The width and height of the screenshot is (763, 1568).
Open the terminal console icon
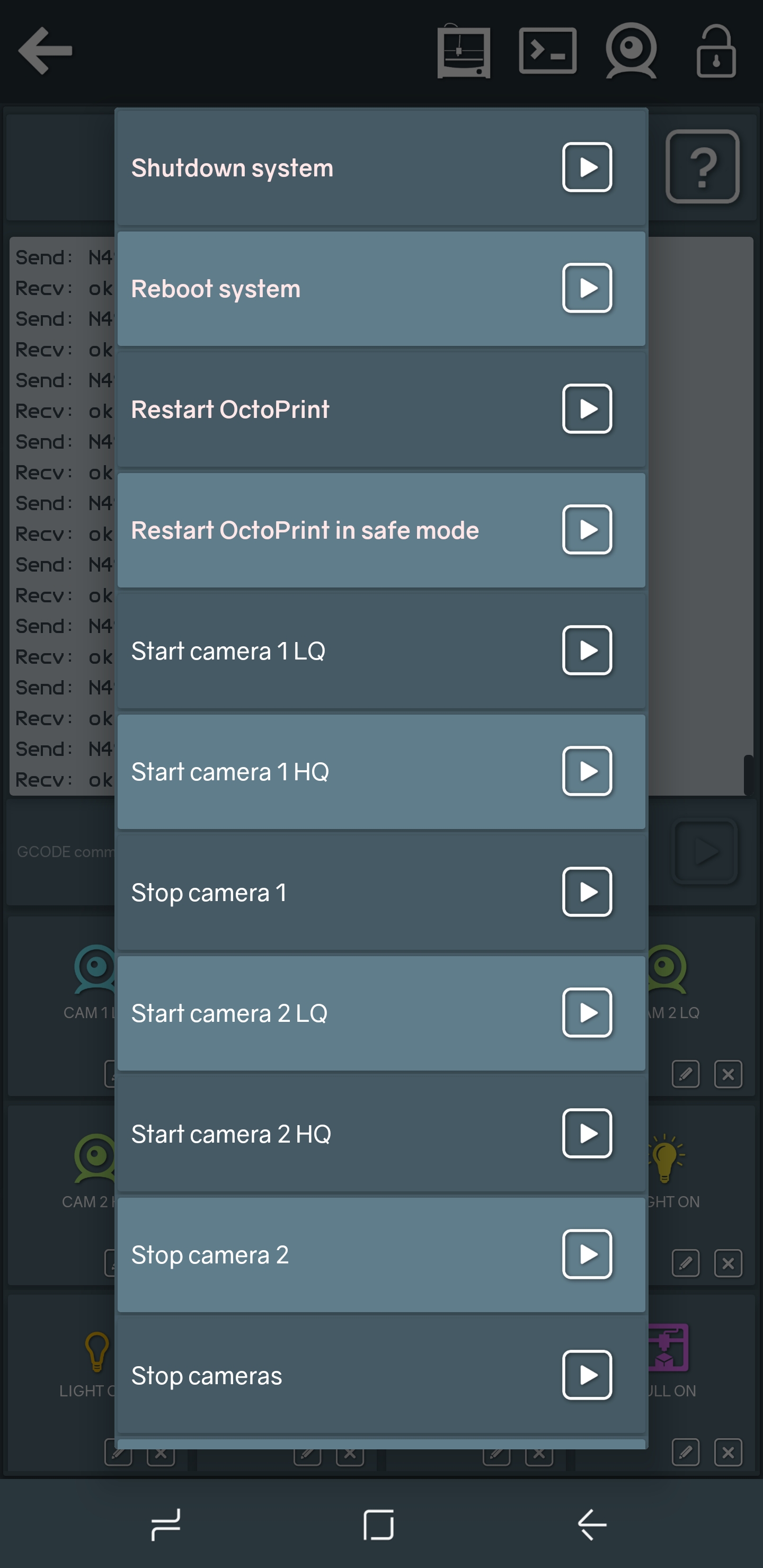click(547, 51)
